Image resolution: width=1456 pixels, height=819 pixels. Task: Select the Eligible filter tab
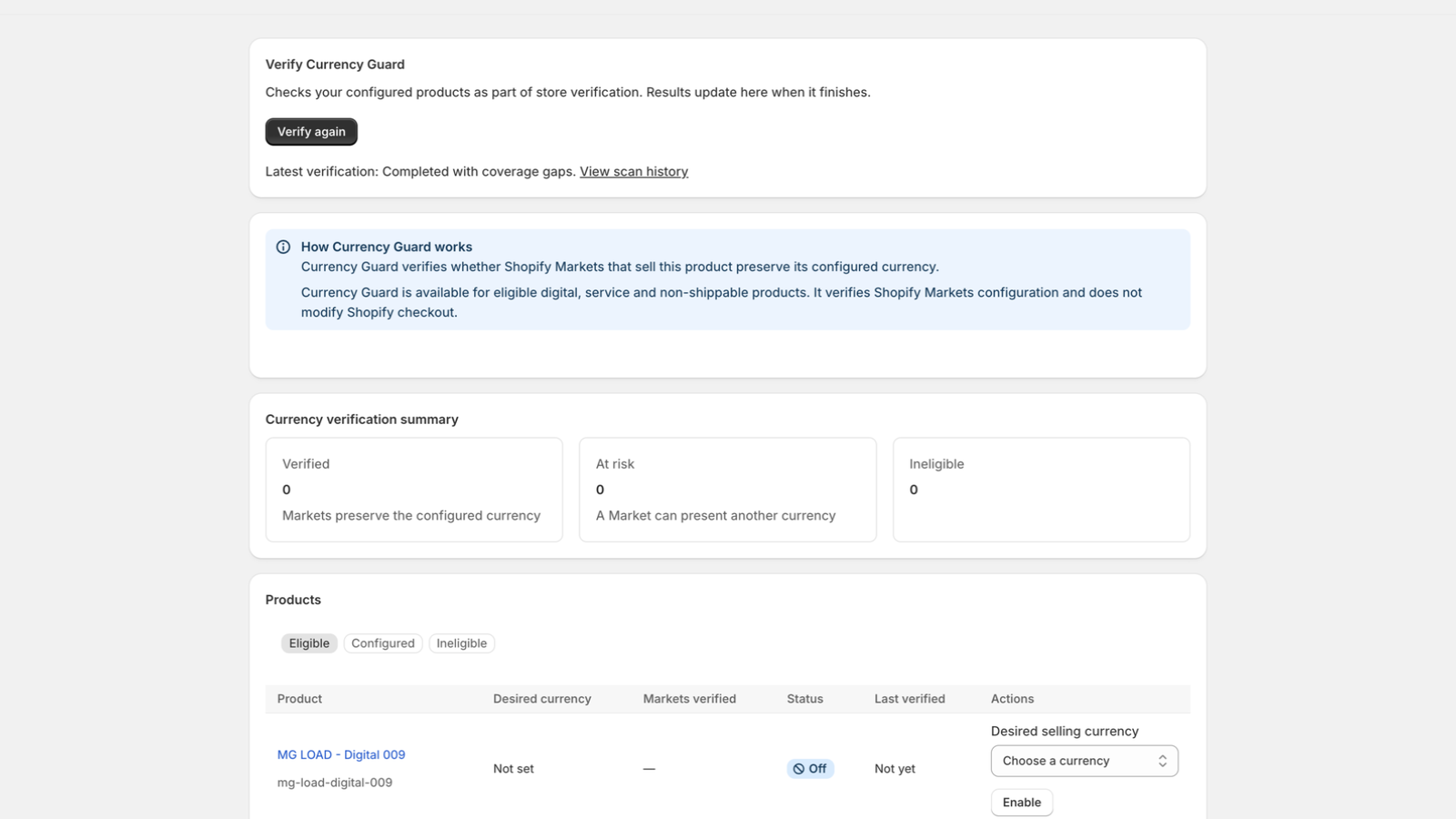(309, 643)
